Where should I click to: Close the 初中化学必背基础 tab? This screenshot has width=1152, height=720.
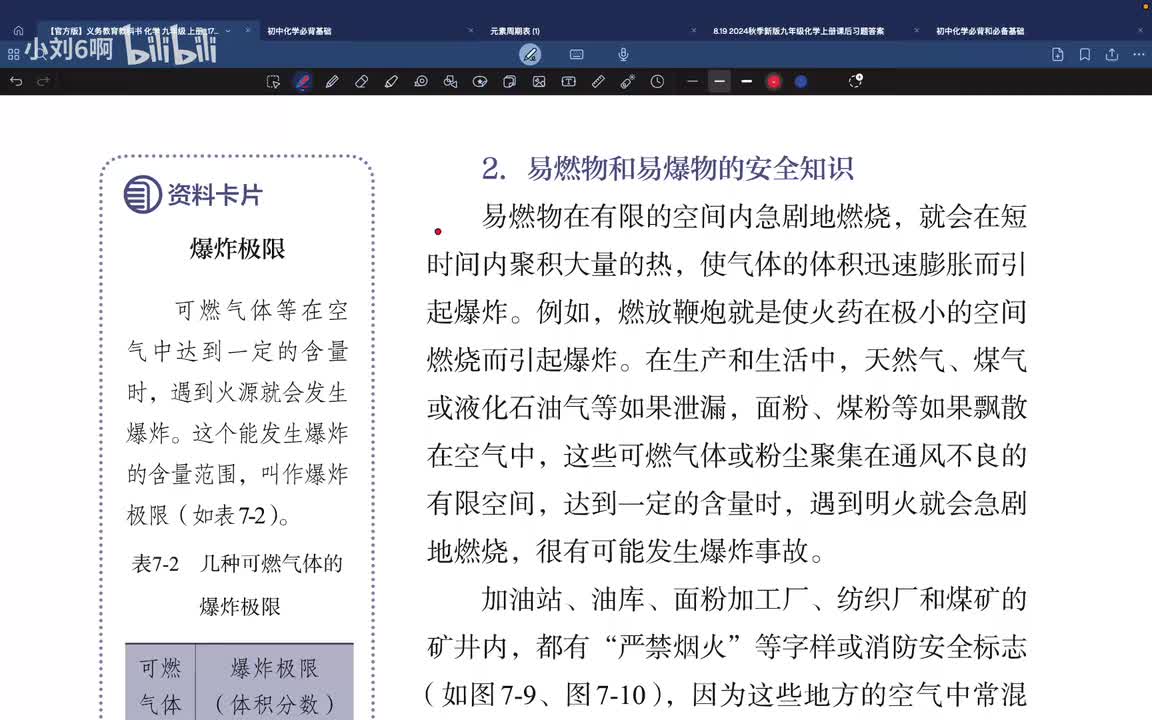(x=470, y=31)
